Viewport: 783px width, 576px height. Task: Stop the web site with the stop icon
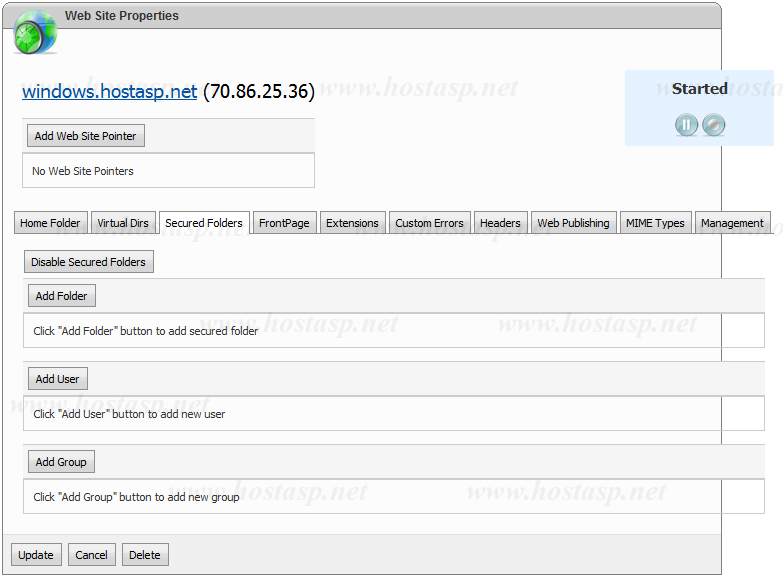point(713,125)
